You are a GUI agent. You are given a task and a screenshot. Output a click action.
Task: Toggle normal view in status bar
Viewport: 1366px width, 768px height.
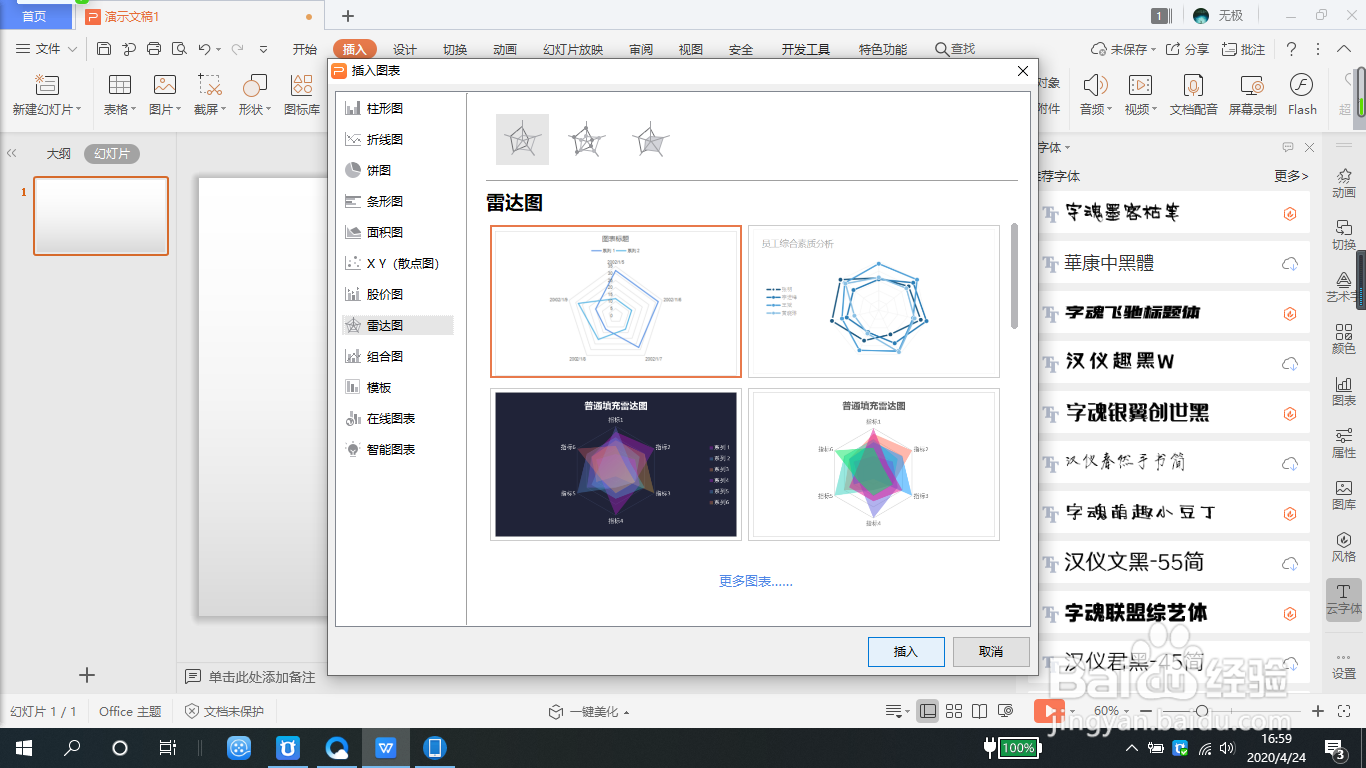point(928,711)
